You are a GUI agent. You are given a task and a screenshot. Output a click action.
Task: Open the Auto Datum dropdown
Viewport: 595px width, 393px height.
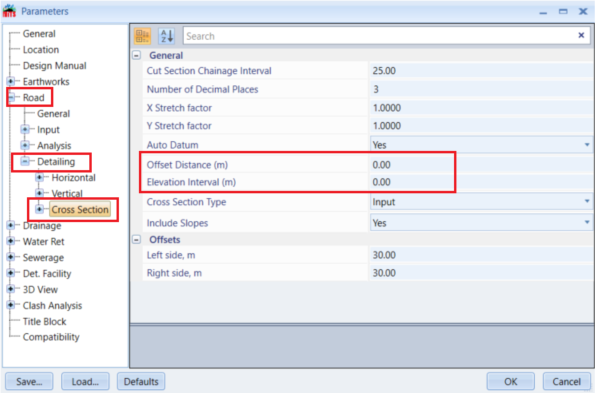point(587,145)
